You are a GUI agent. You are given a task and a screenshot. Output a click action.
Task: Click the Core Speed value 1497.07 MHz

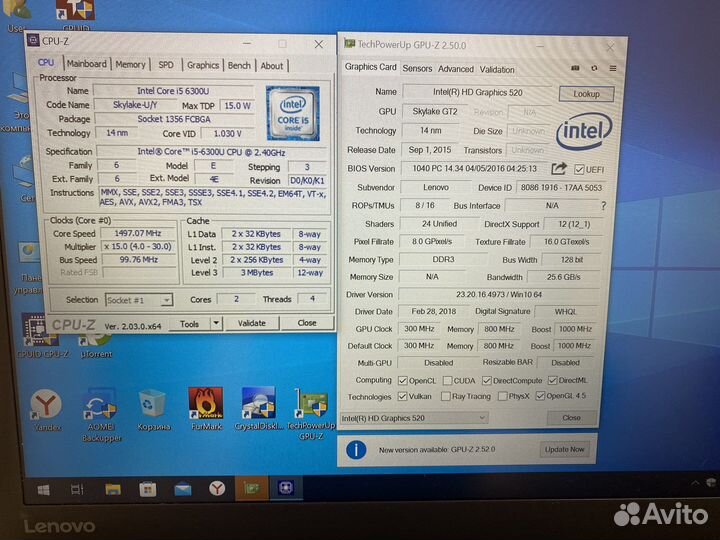138,233
